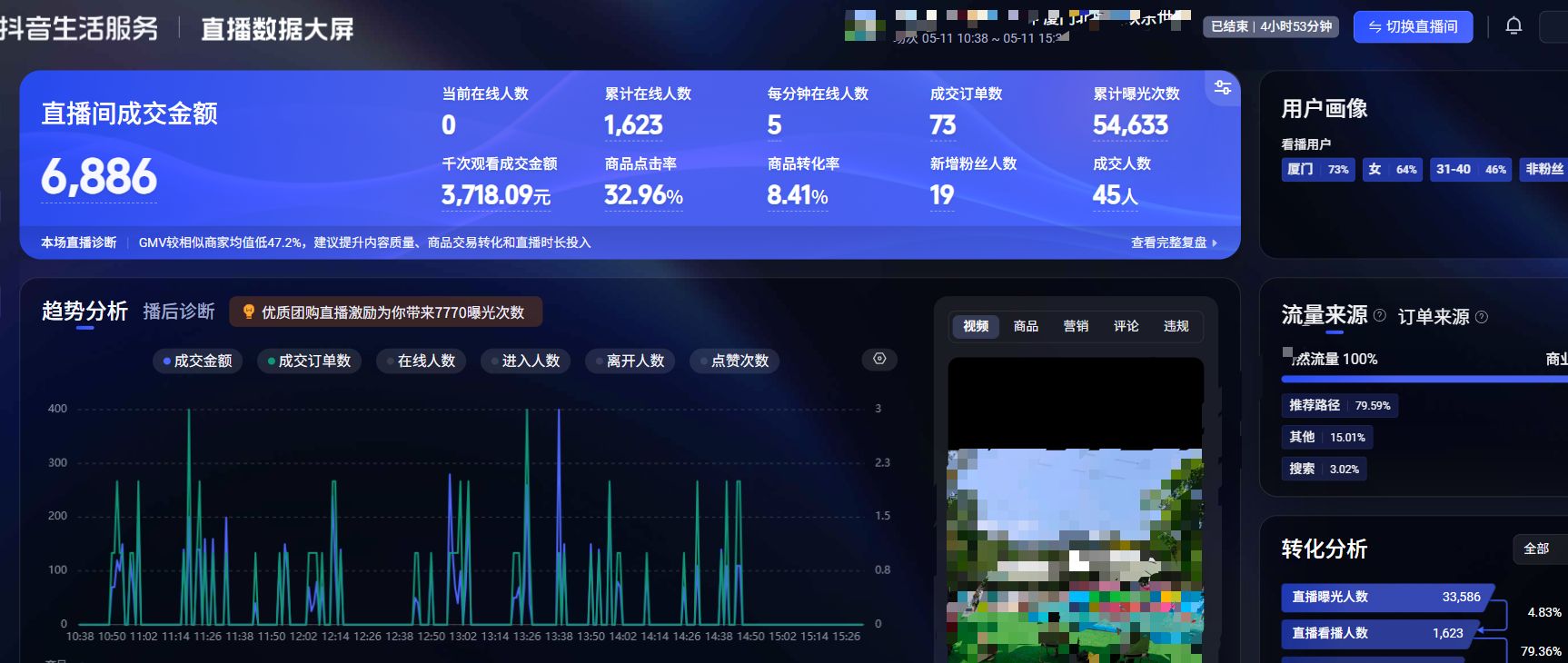Click the 其他 15.01% tag
Viewport: 1568px width, 663px height.
pyautogui.click(x=1326, y=437)
